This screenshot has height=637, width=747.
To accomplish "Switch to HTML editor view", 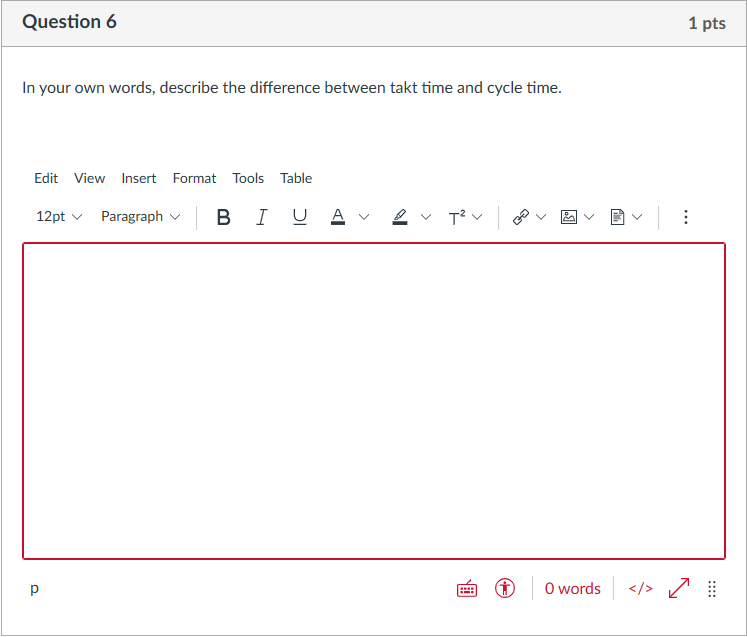I will tap(641, 589).
